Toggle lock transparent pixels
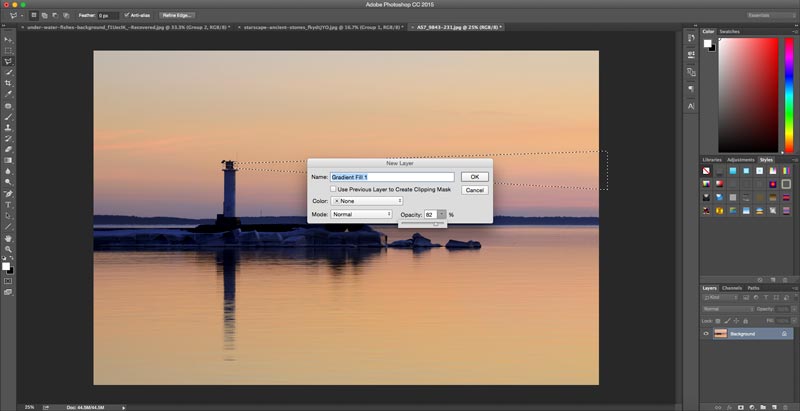The image size is (800, 411). 718,321
